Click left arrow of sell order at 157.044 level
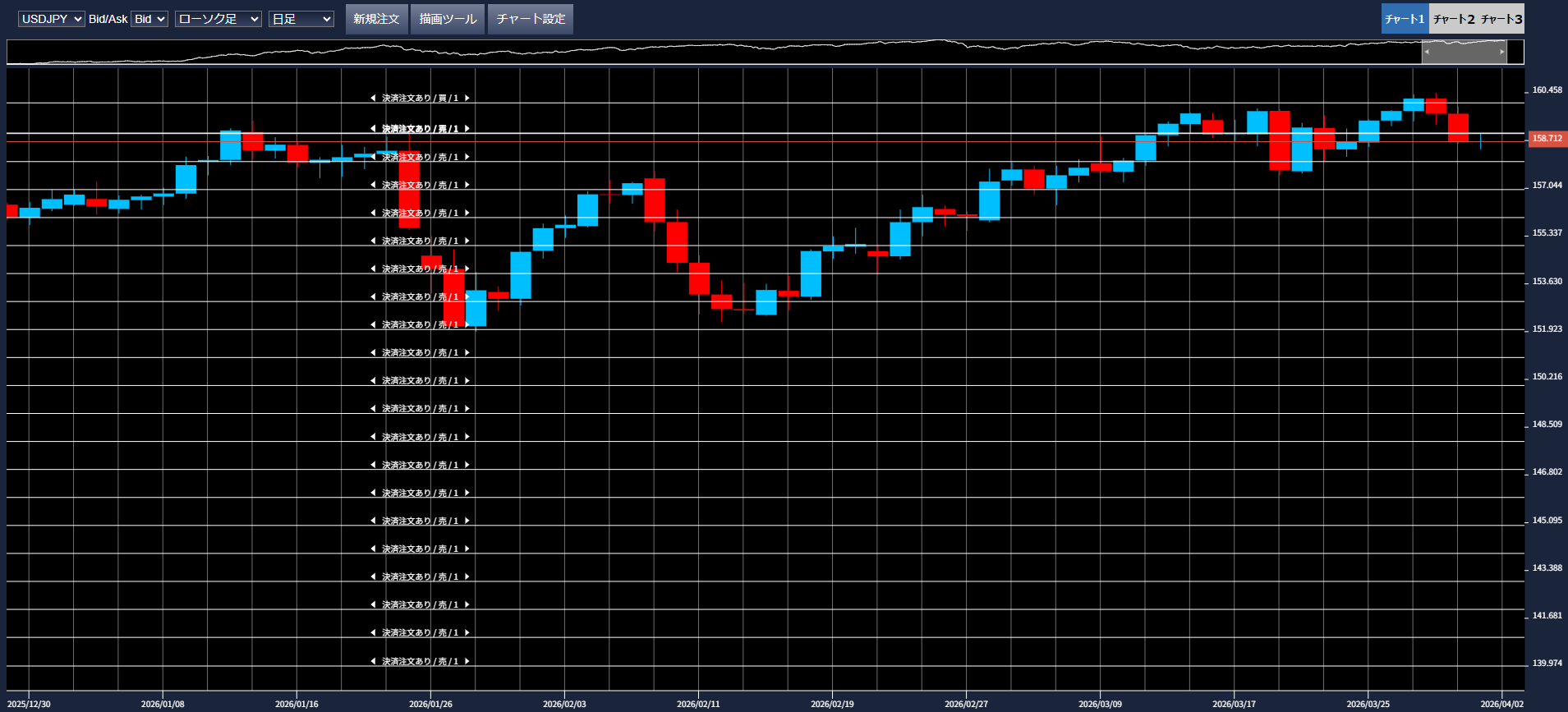 point(373,186)
